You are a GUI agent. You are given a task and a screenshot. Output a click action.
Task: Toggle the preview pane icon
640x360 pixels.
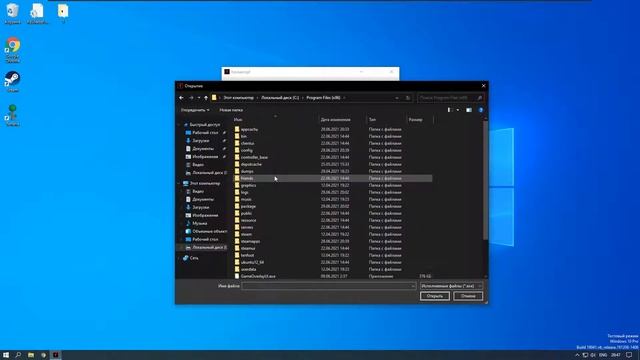tap(469, 110)
